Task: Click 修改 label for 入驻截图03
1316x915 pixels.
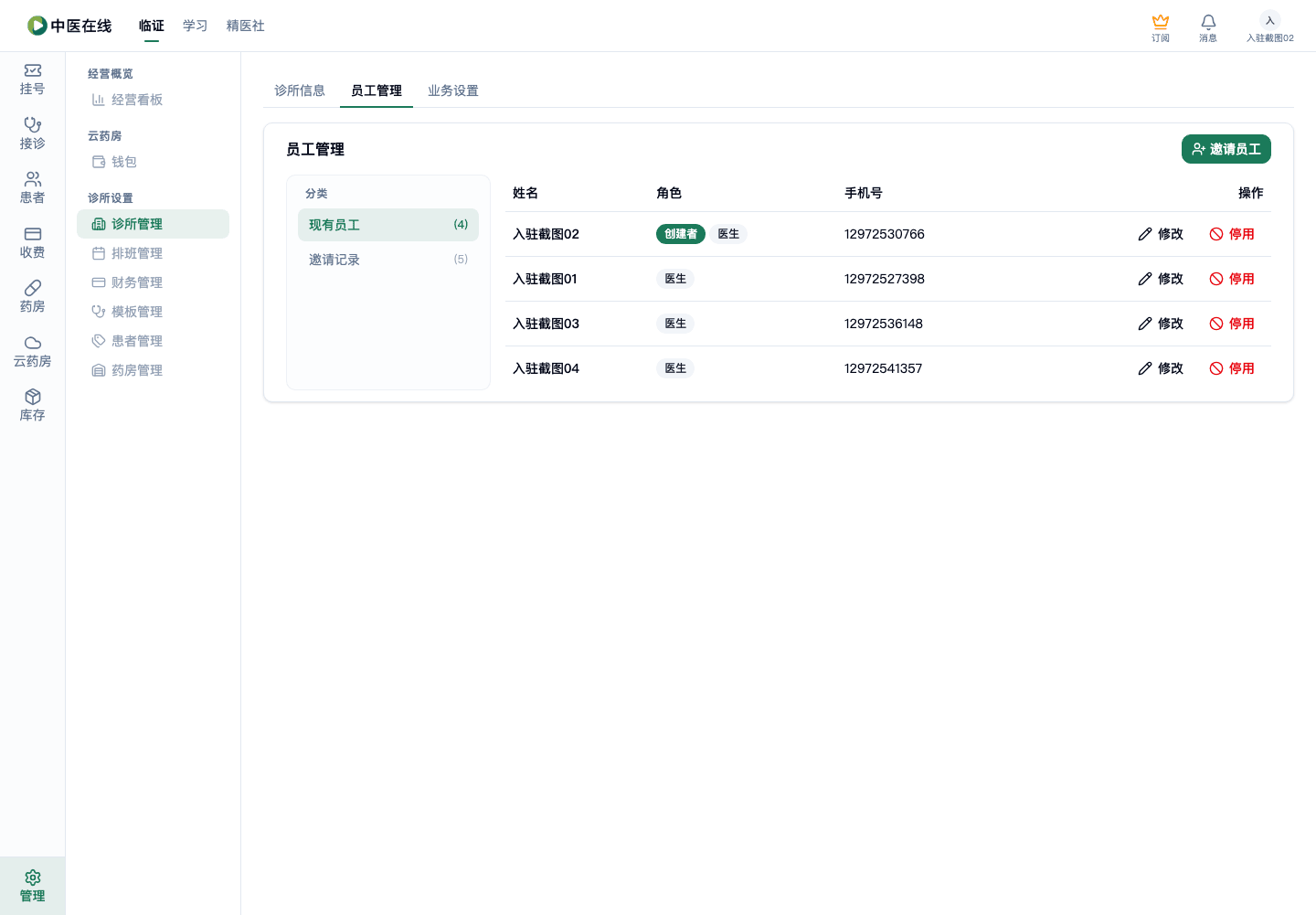Action: pos(1171,324)
